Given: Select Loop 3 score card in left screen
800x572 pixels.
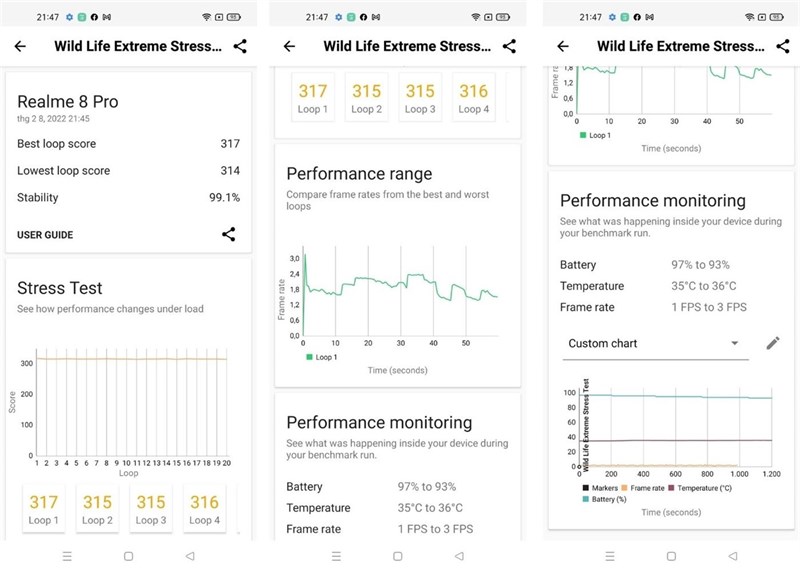Looking at the screenshot, I should point(151,509).
